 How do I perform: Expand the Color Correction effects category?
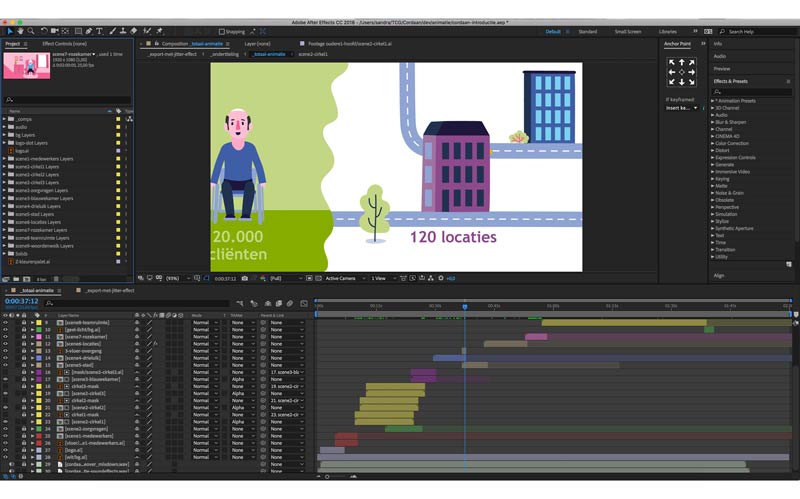click(x=713, y=143)
